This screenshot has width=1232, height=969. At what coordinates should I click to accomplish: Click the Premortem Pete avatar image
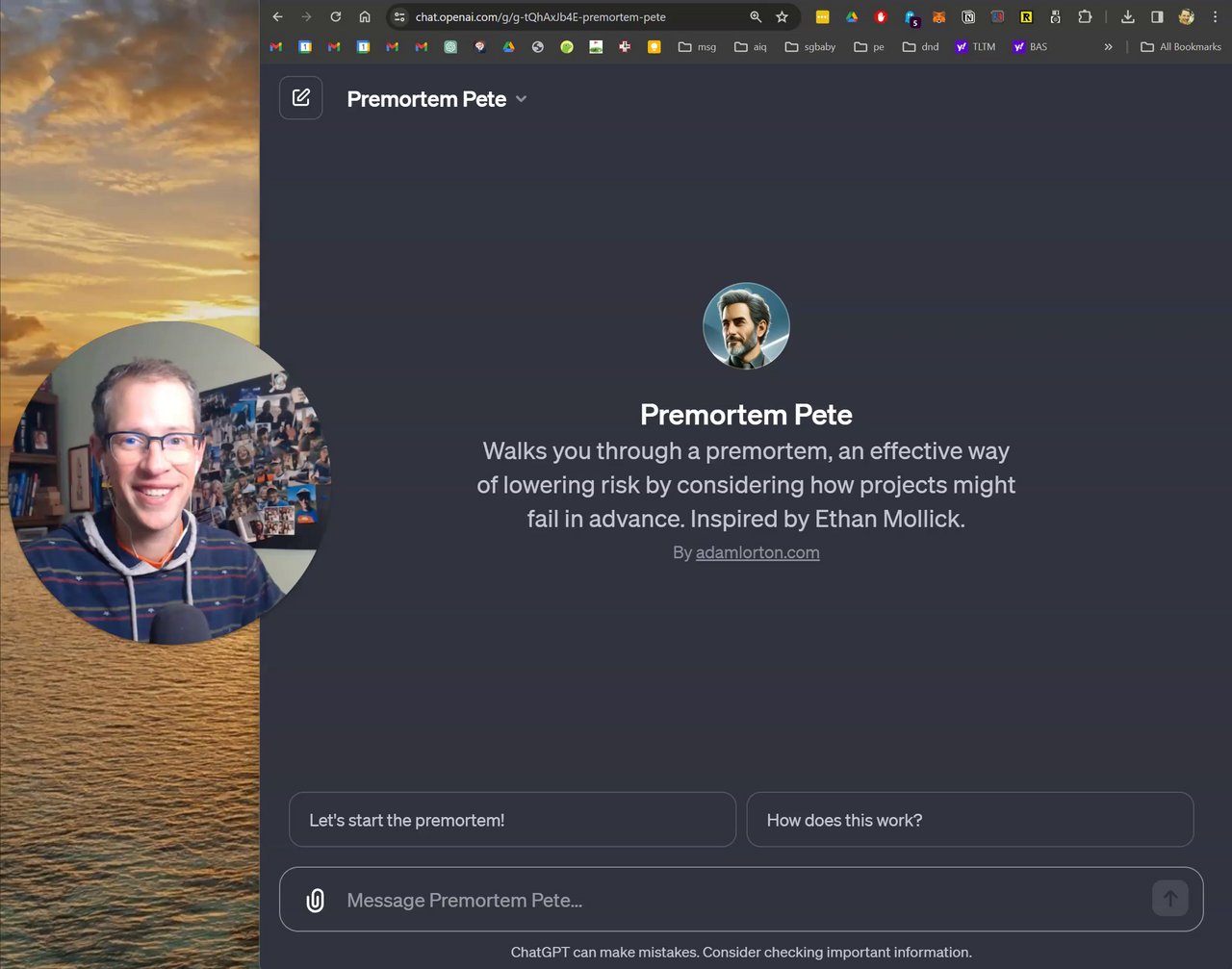pyautogui.click(x=746, y=326)
